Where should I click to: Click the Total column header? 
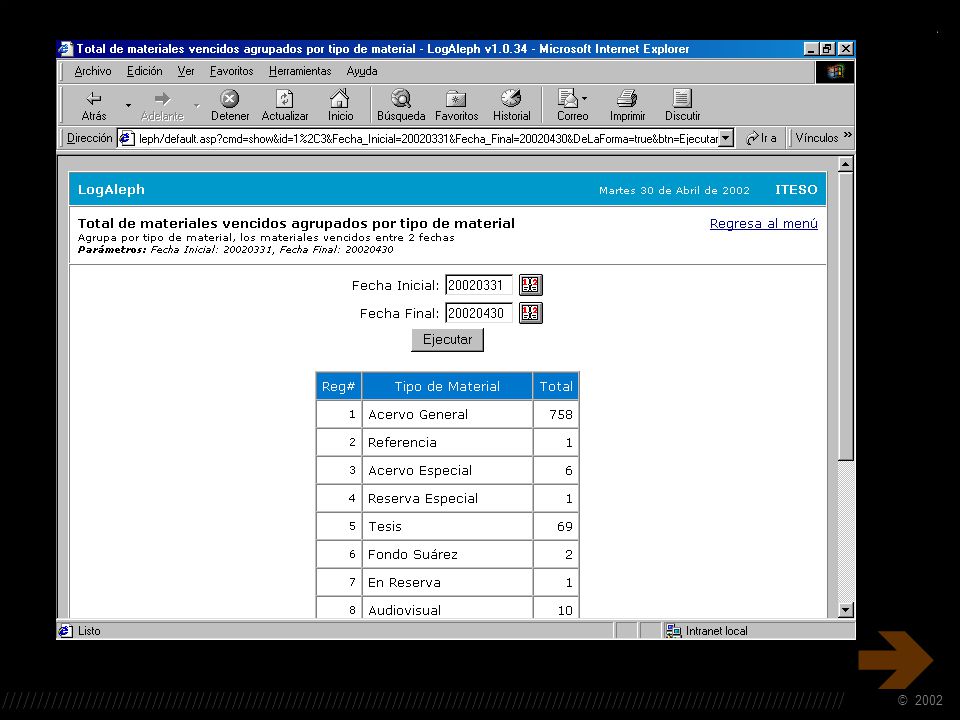pos(556,386)
